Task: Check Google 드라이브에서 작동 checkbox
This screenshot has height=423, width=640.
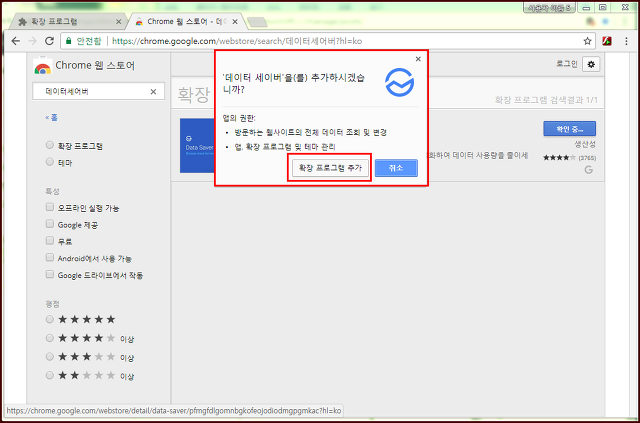Action: [x=50, y=274]
